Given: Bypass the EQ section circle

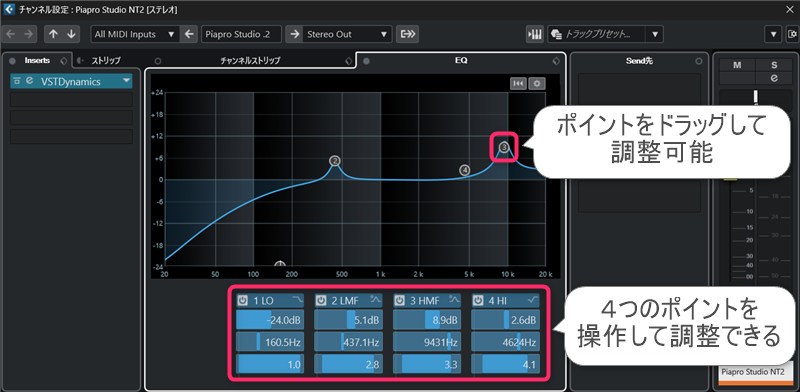Looking at the screenshot, I should [366, 61].
